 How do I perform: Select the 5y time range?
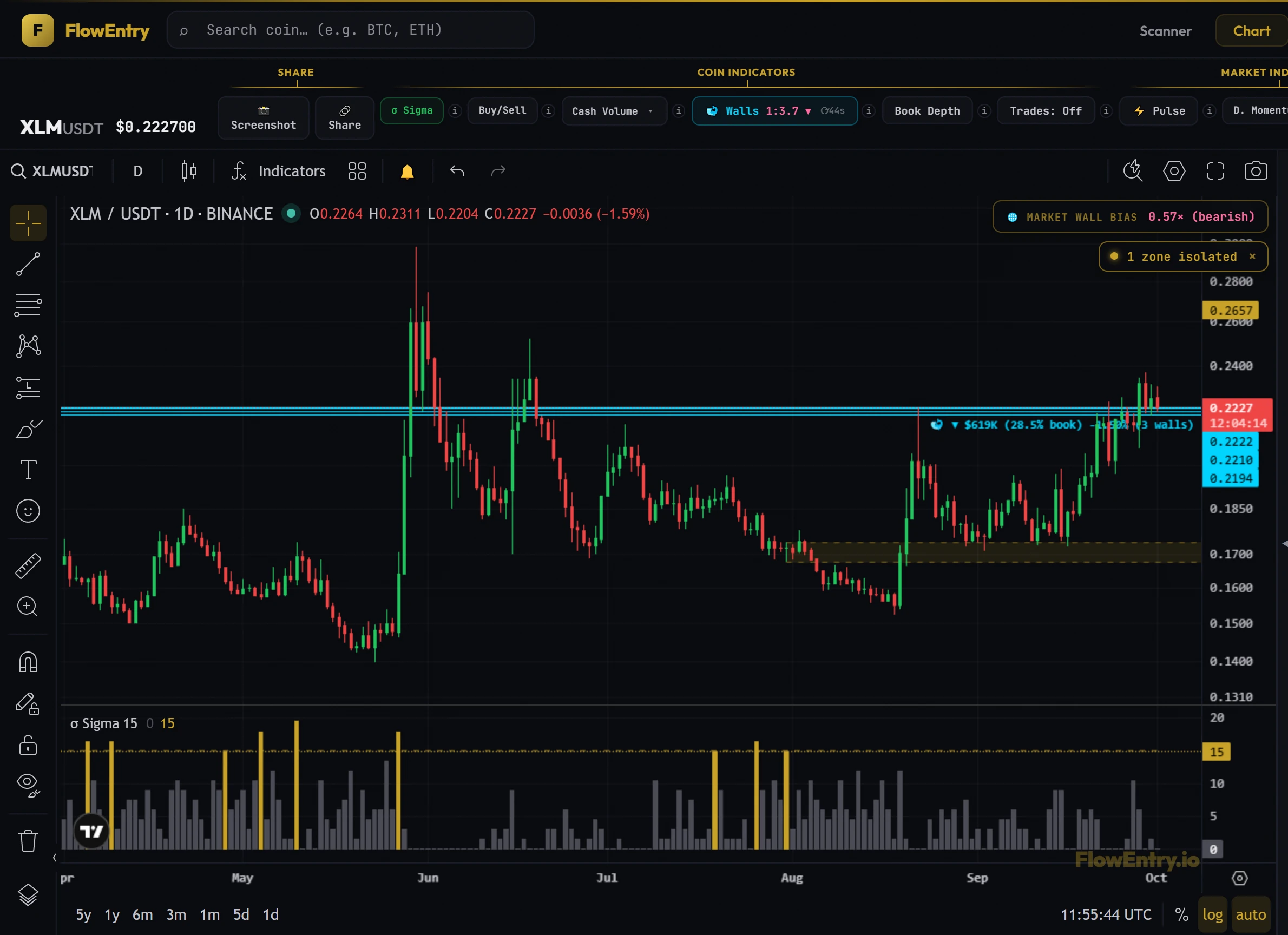(x=83, y=914)
